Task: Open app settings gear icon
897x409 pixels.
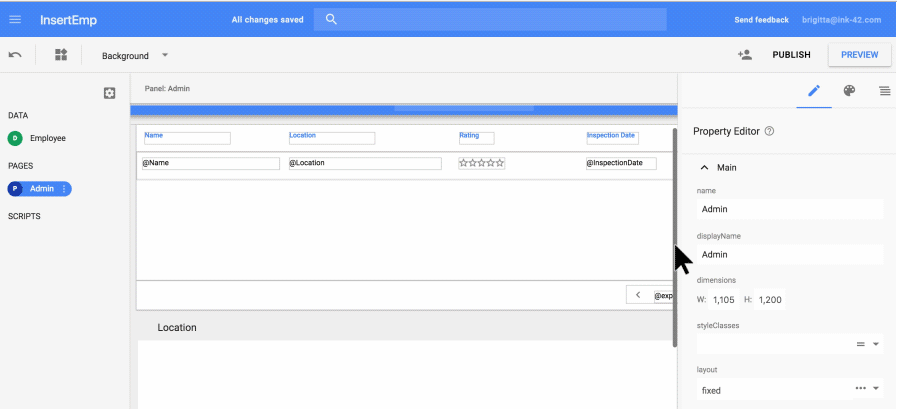Action: [109, 93]
